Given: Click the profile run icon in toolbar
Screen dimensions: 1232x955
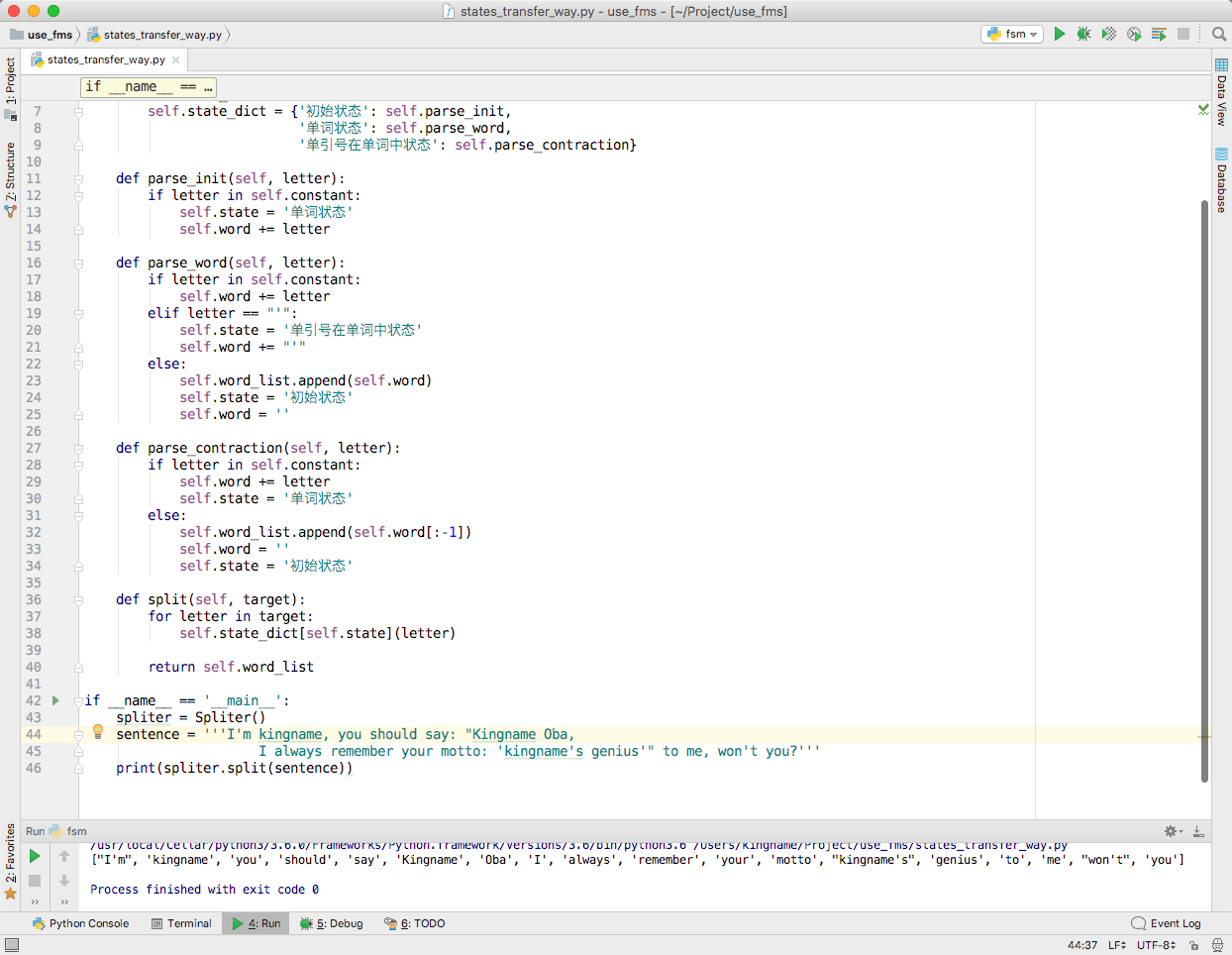Looking at the screenshot, I should tap(1134, 34).
